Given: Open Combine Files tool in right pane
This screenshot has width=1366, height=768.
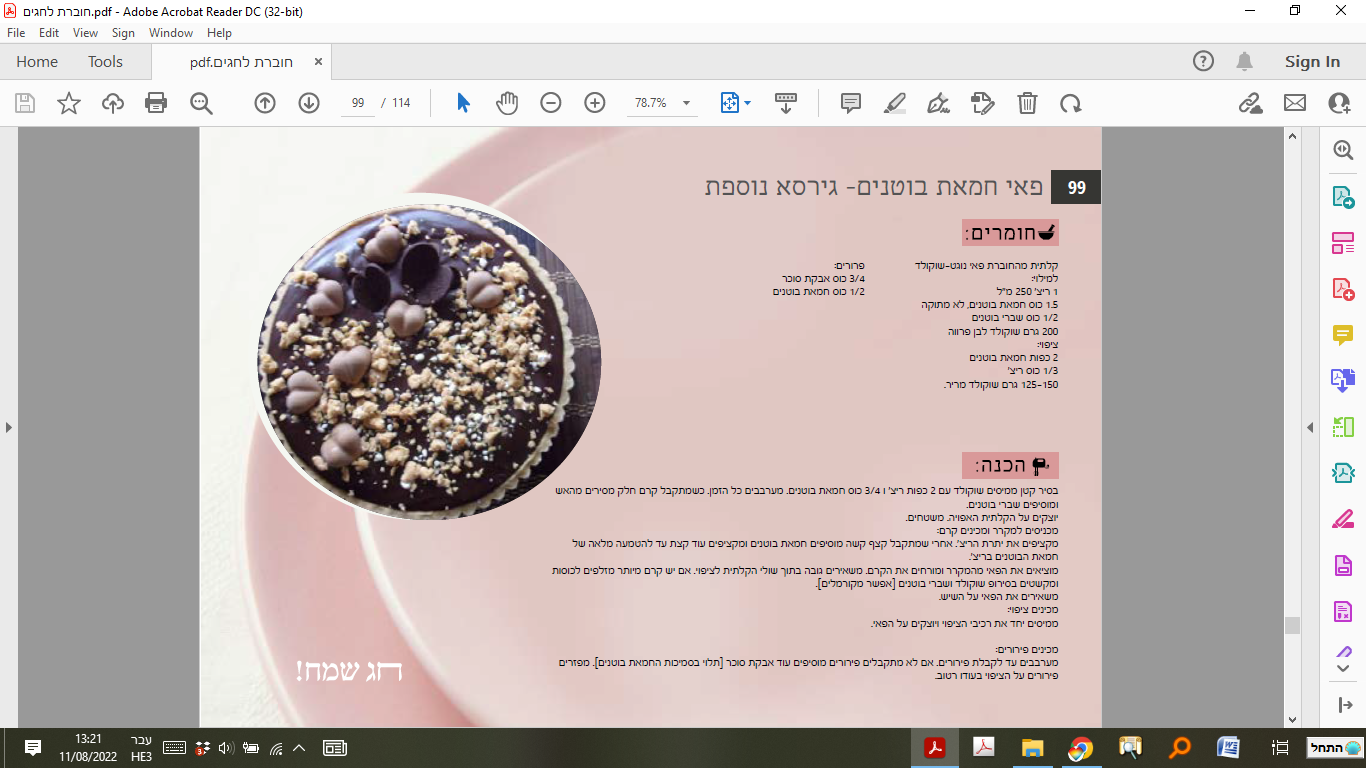Looking at the screenshot, I should click(x=1343, y=380).
